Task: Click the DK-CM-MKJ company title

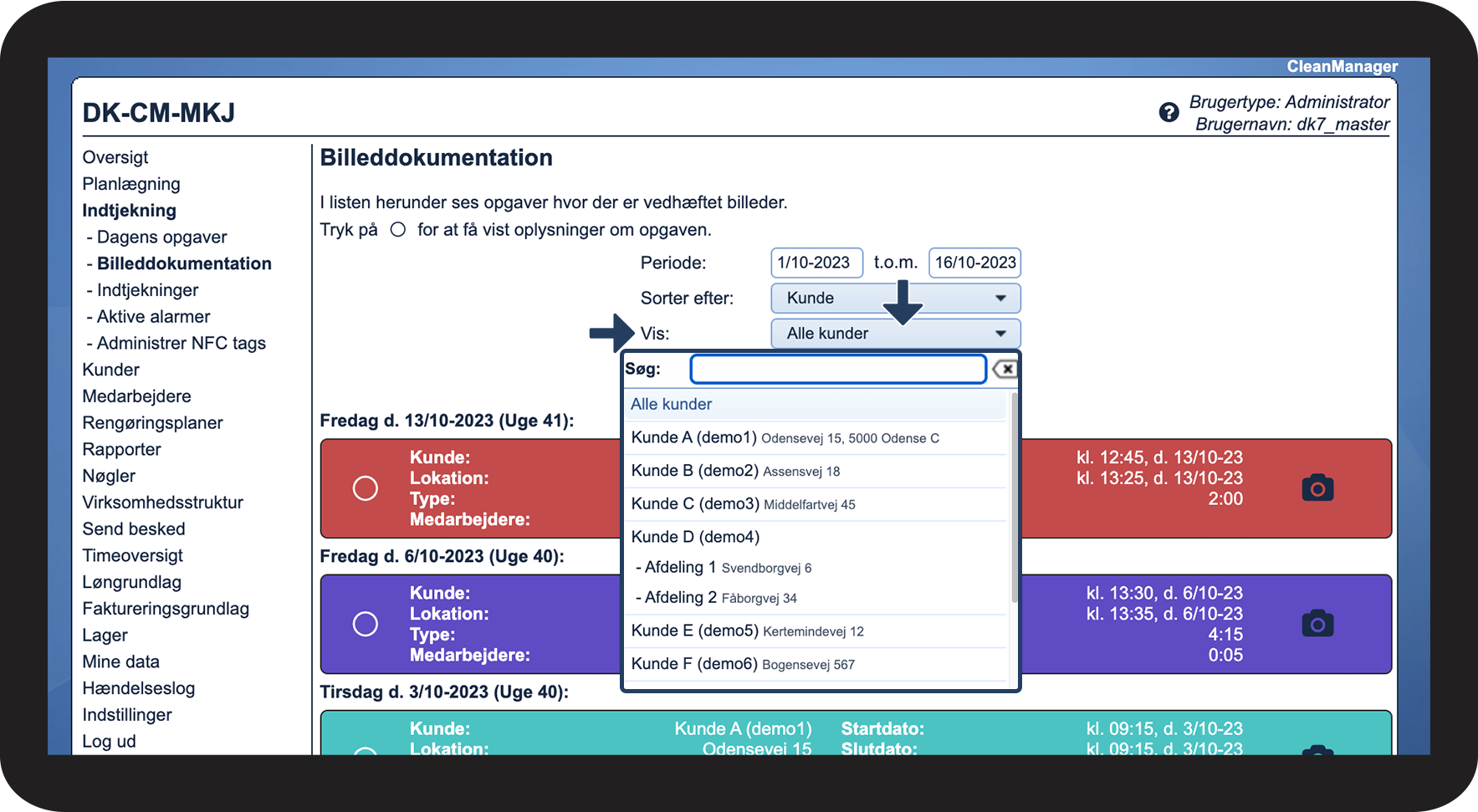Action: tap(159, 113)
